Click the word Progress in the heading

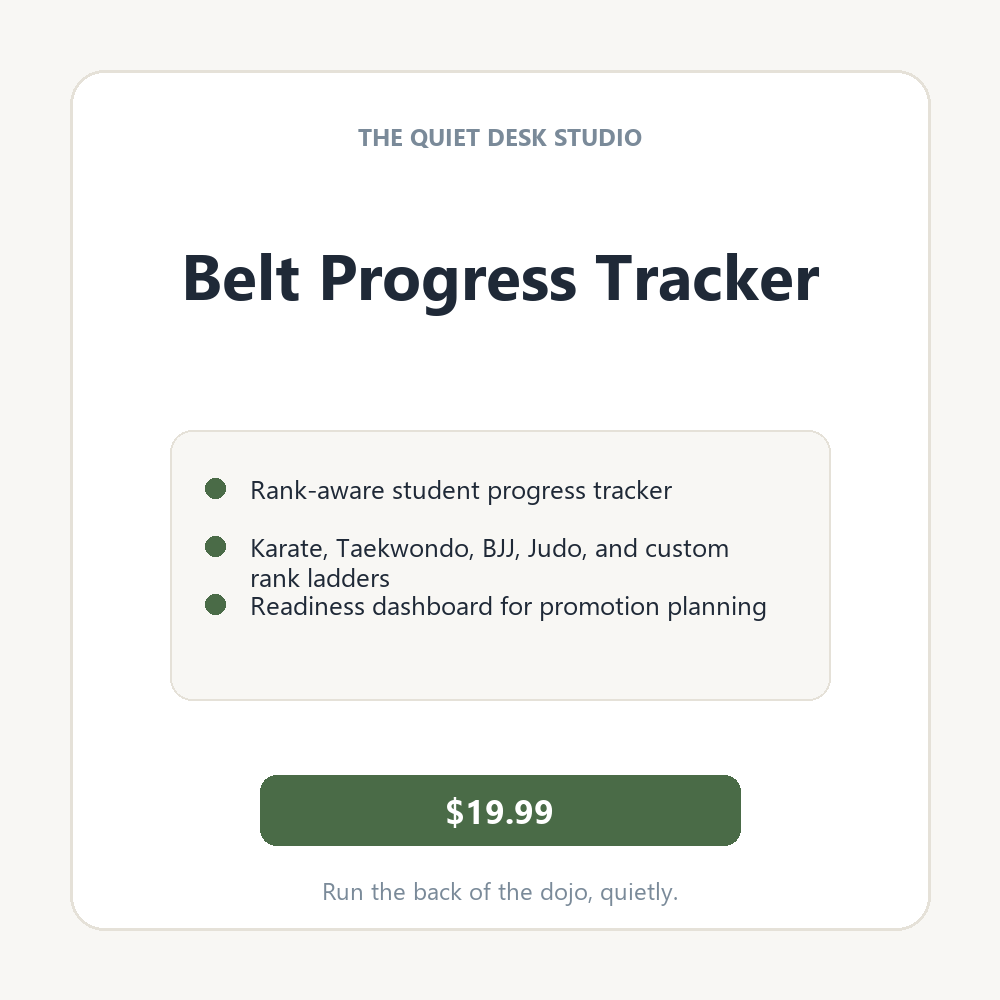(x=448, y=283)
